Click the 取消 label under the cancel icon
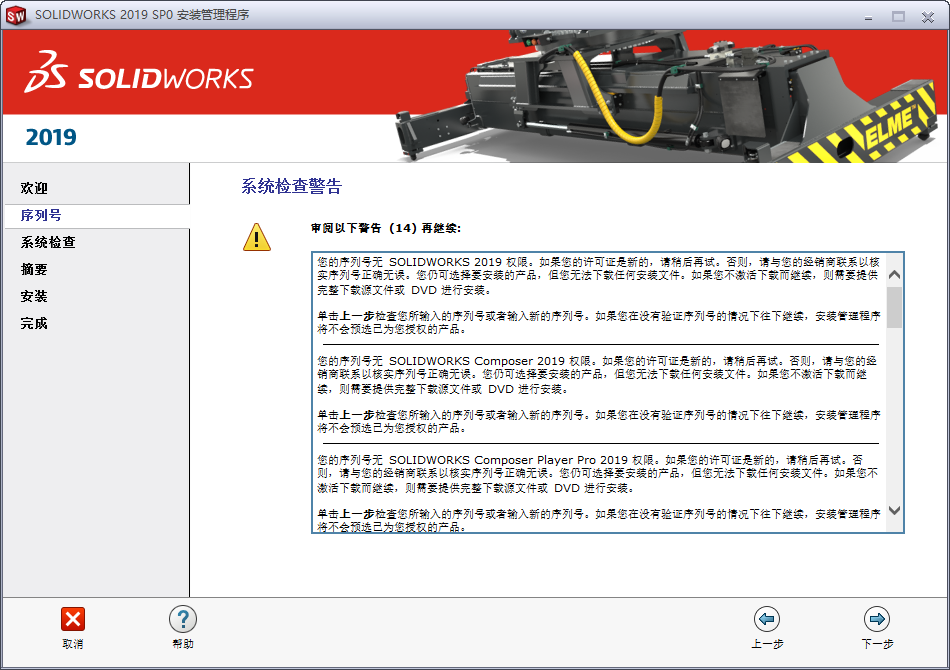 pyautogui.click(x=73, y=644)
